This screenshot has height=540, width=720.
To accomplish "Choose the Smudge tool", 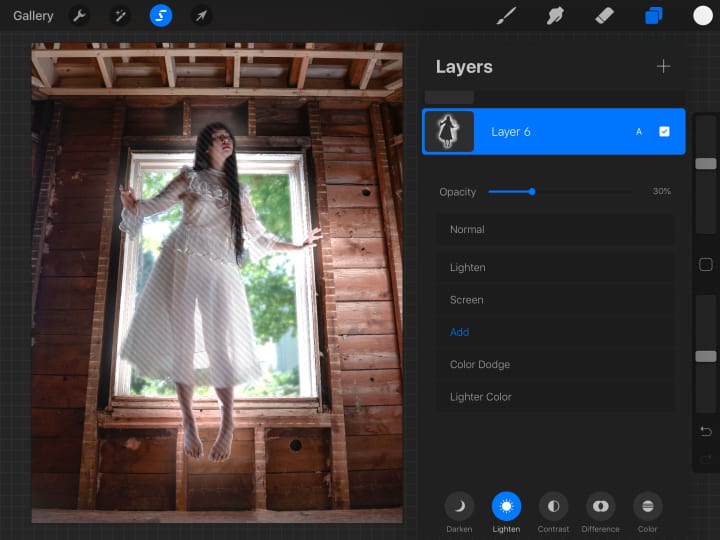I will [x=556, y=16].
